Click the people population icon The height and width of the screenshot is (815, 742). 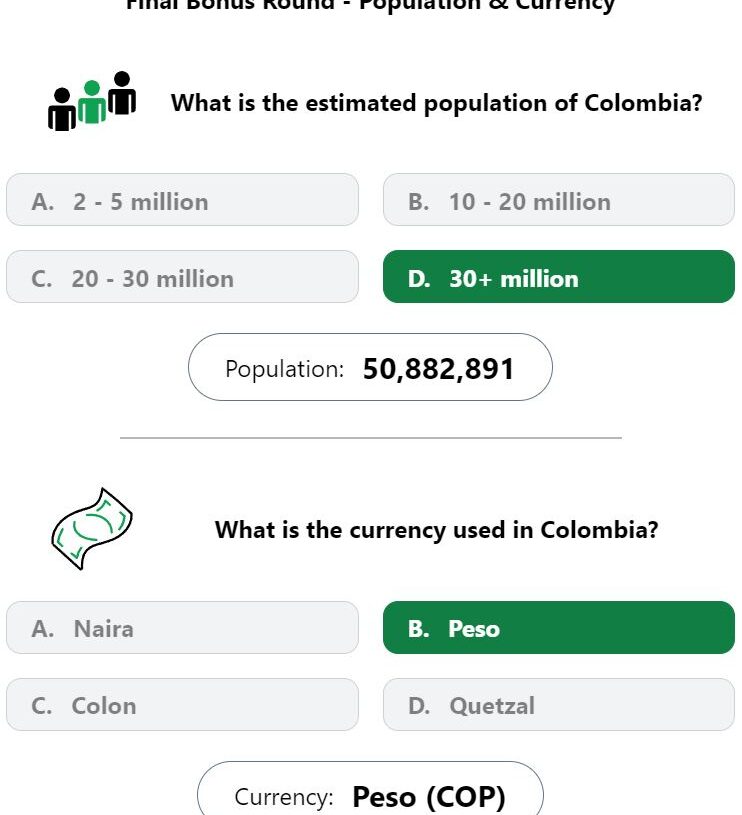pos(92,101)
